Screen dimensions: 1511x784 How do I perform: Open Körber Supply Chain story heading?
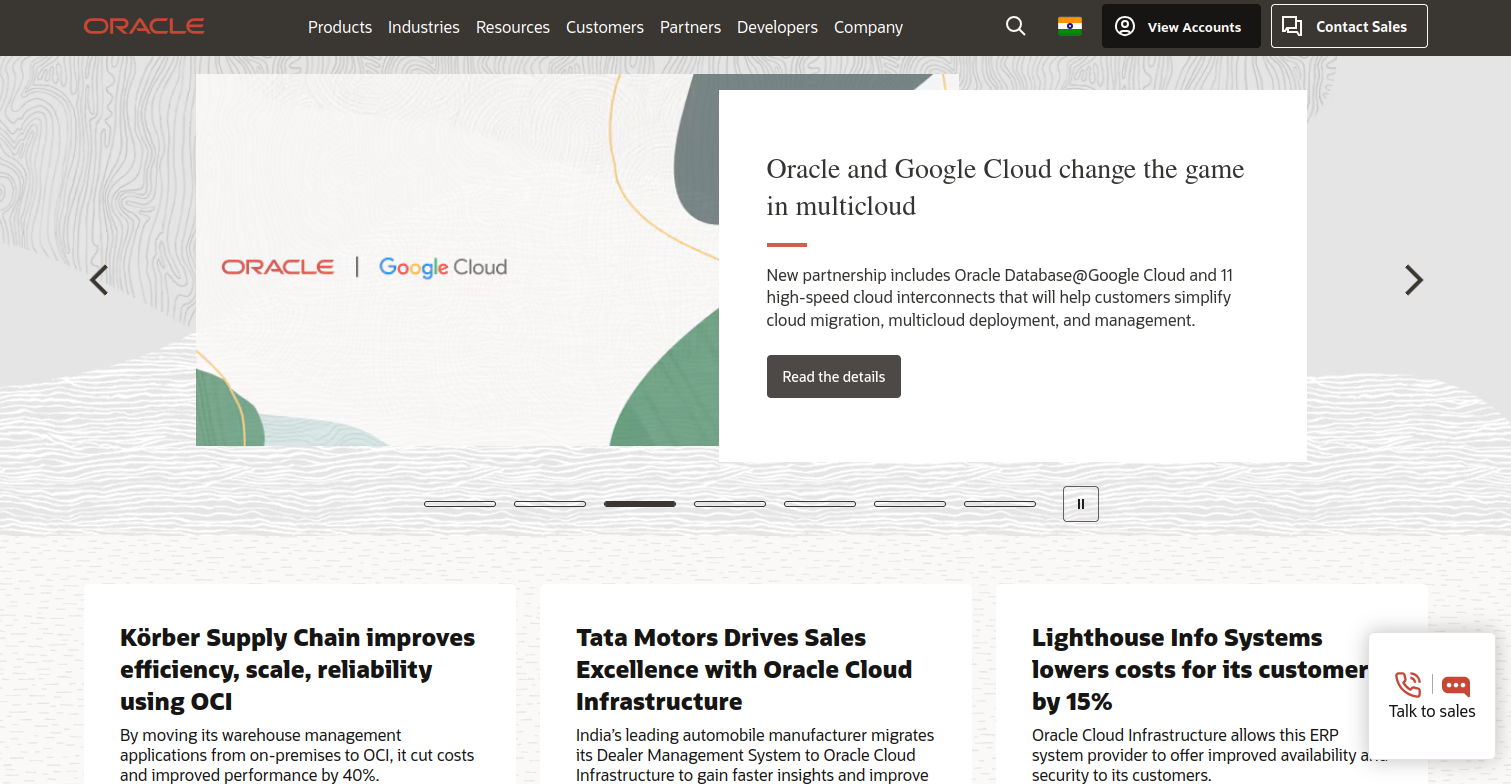[x=298, y=669]
